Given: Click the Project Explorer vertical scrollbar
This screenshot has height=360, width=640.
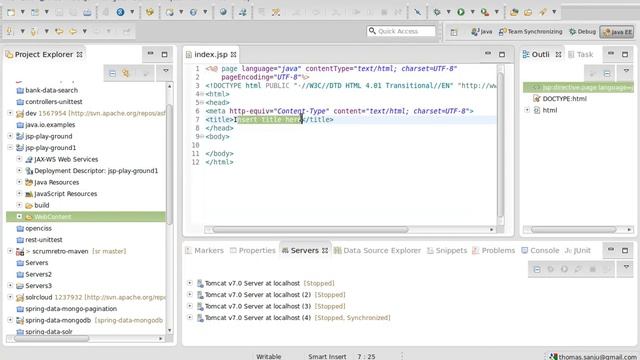Looking at the screenshot, I should point(170,163).
